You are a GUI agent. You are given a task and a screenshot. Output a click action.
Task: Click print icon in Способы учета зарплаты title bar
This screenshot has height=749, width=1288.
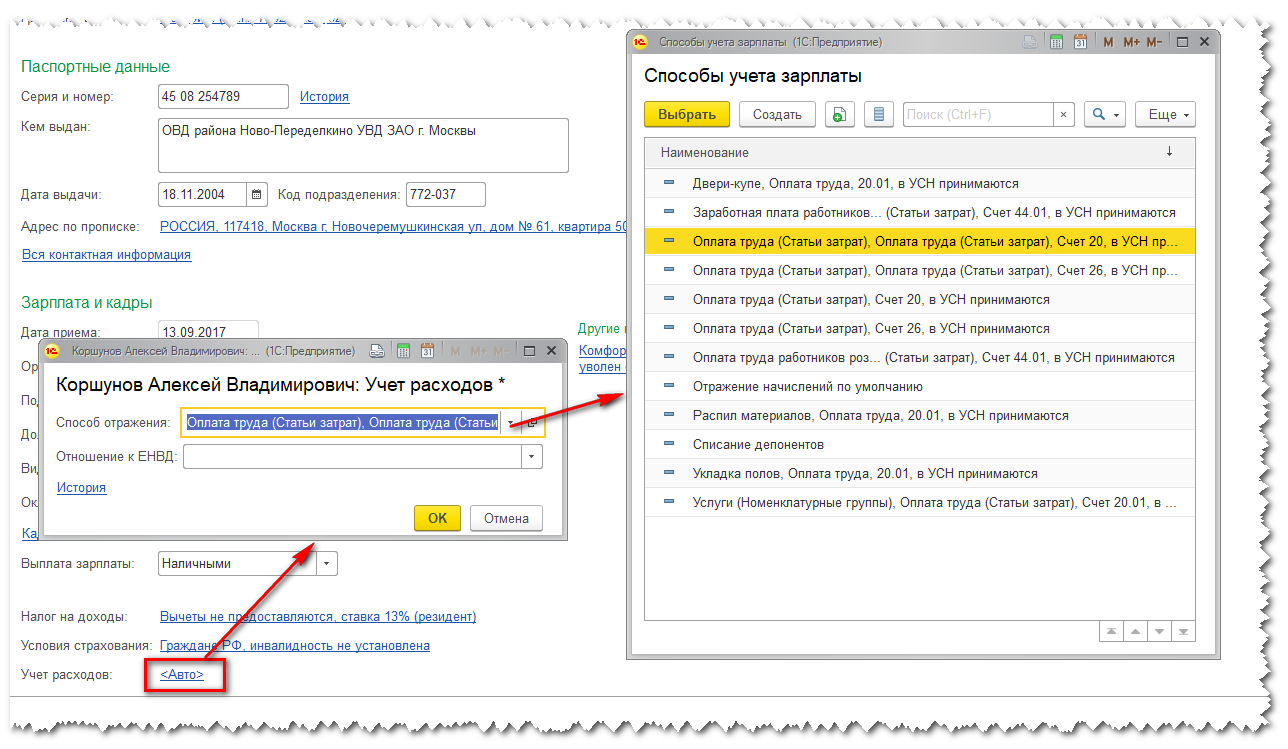[1031, 42]
